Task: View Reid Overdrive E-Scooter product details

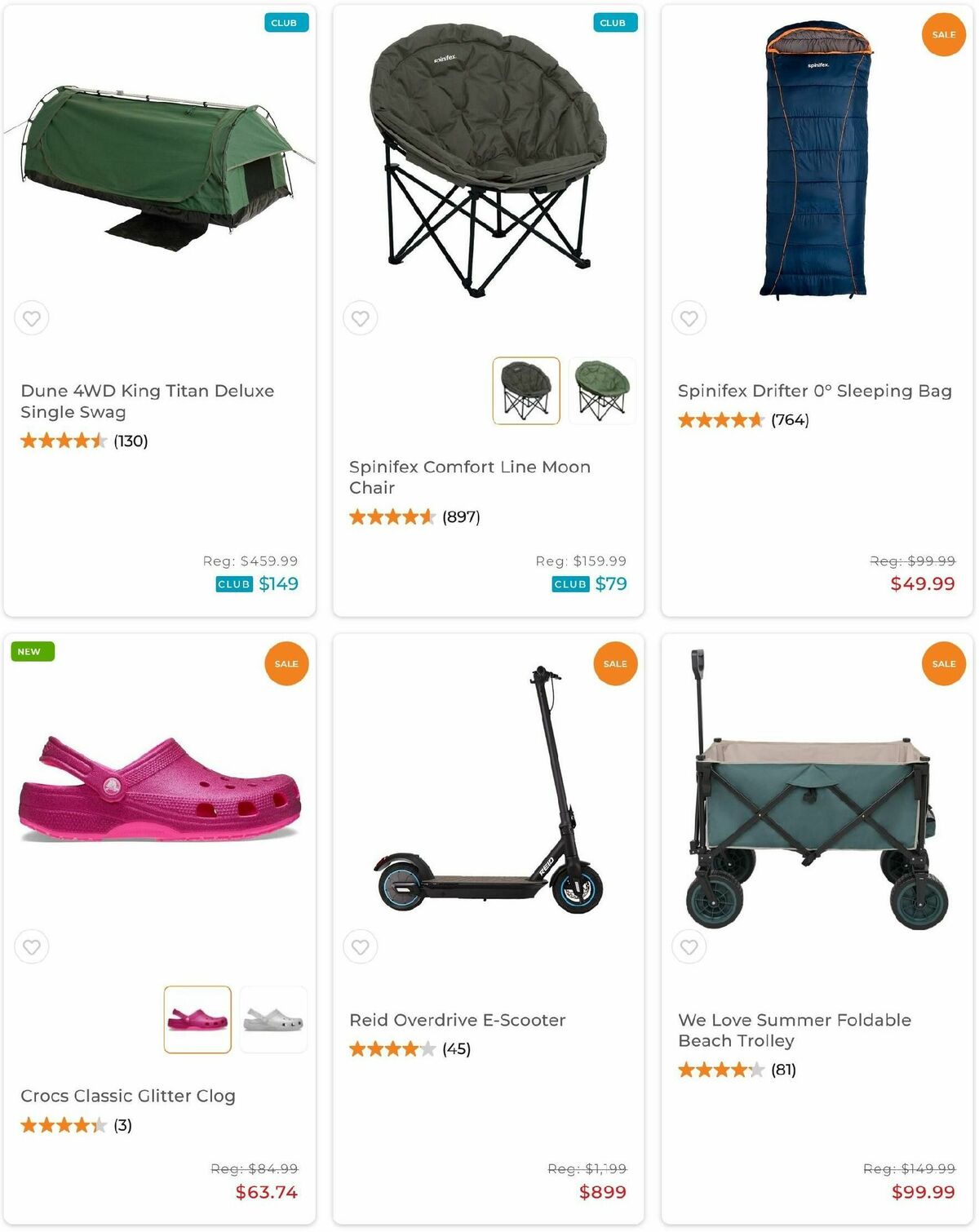Action: (x=457, y=1020)
